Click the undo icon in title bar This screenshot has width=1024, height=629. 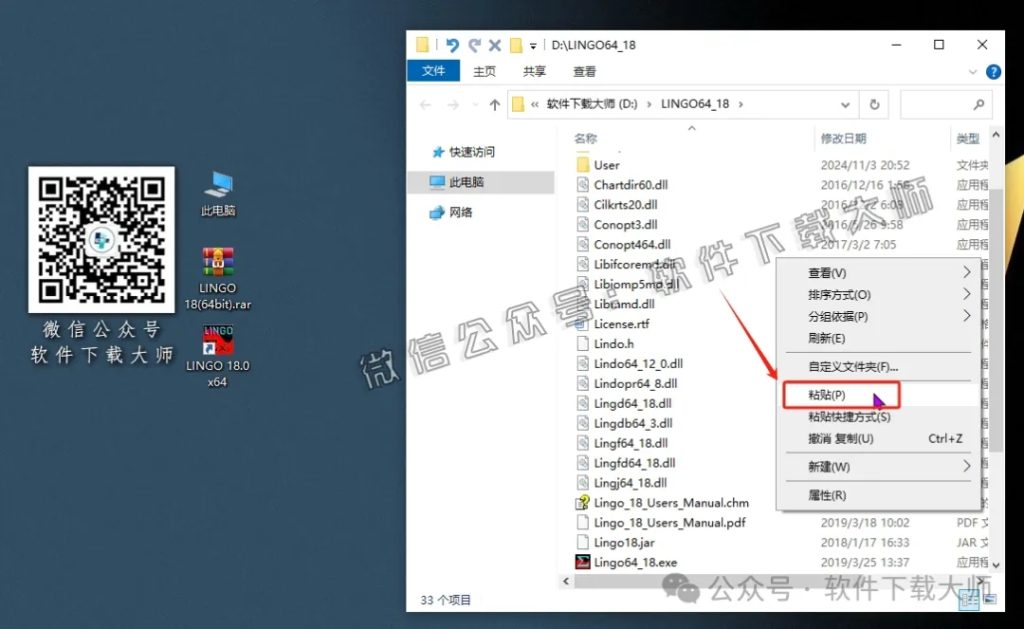pyautogui.click(x=452, y=45)
